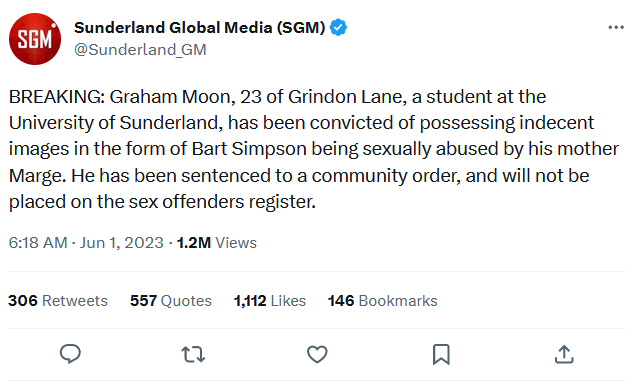The width and height of the screenshot is (643, 384).
Task: Bookmark the tweet with the ribbon icon
Action: (x=441, y=354)
